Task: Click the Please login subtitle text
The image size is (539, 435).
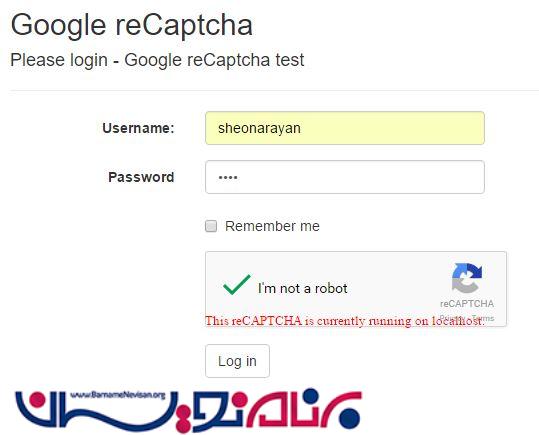Action: [x=157, y=60]
